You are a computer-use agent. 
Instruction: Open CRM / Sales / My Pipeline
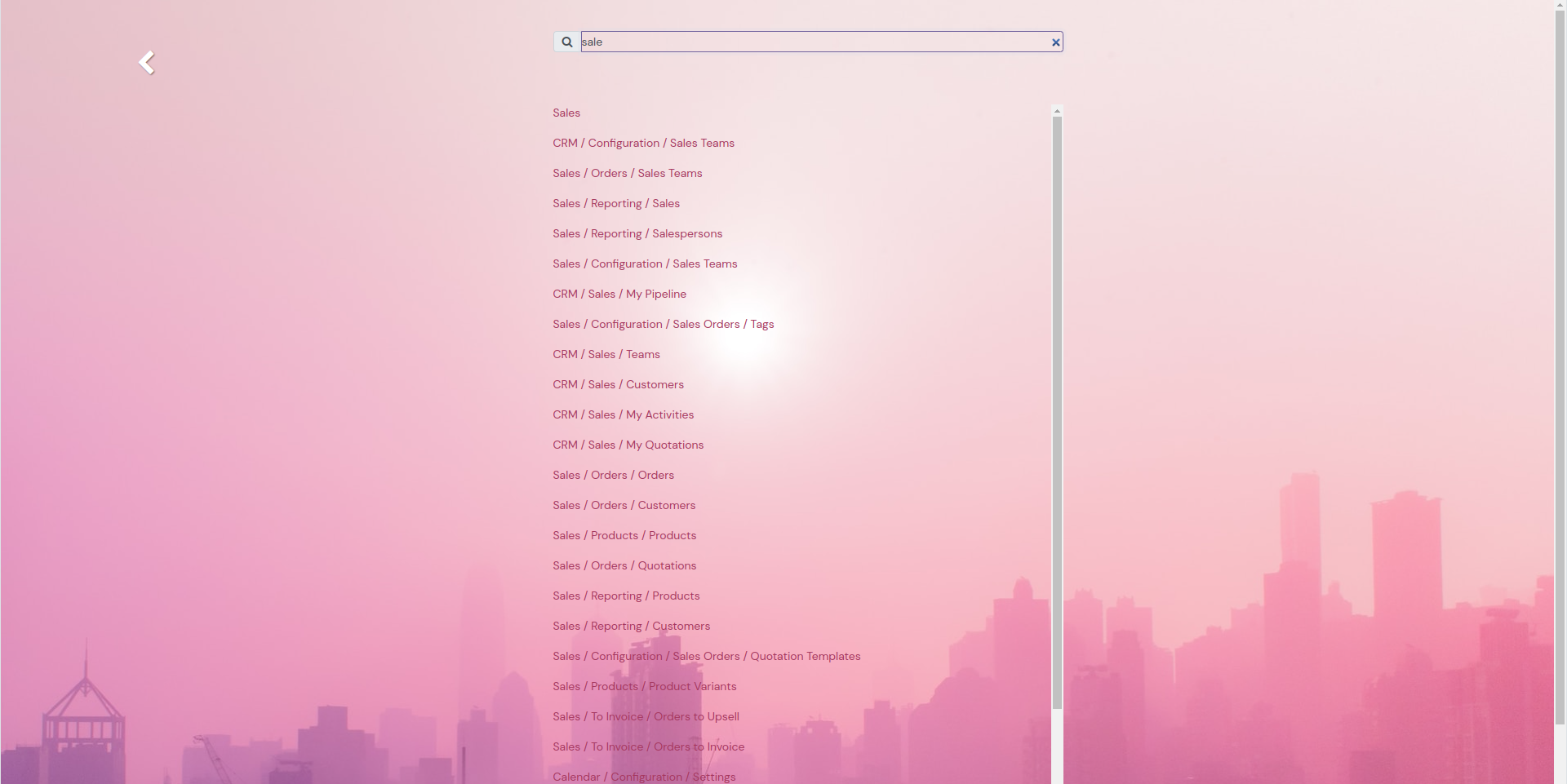[619, 294]
